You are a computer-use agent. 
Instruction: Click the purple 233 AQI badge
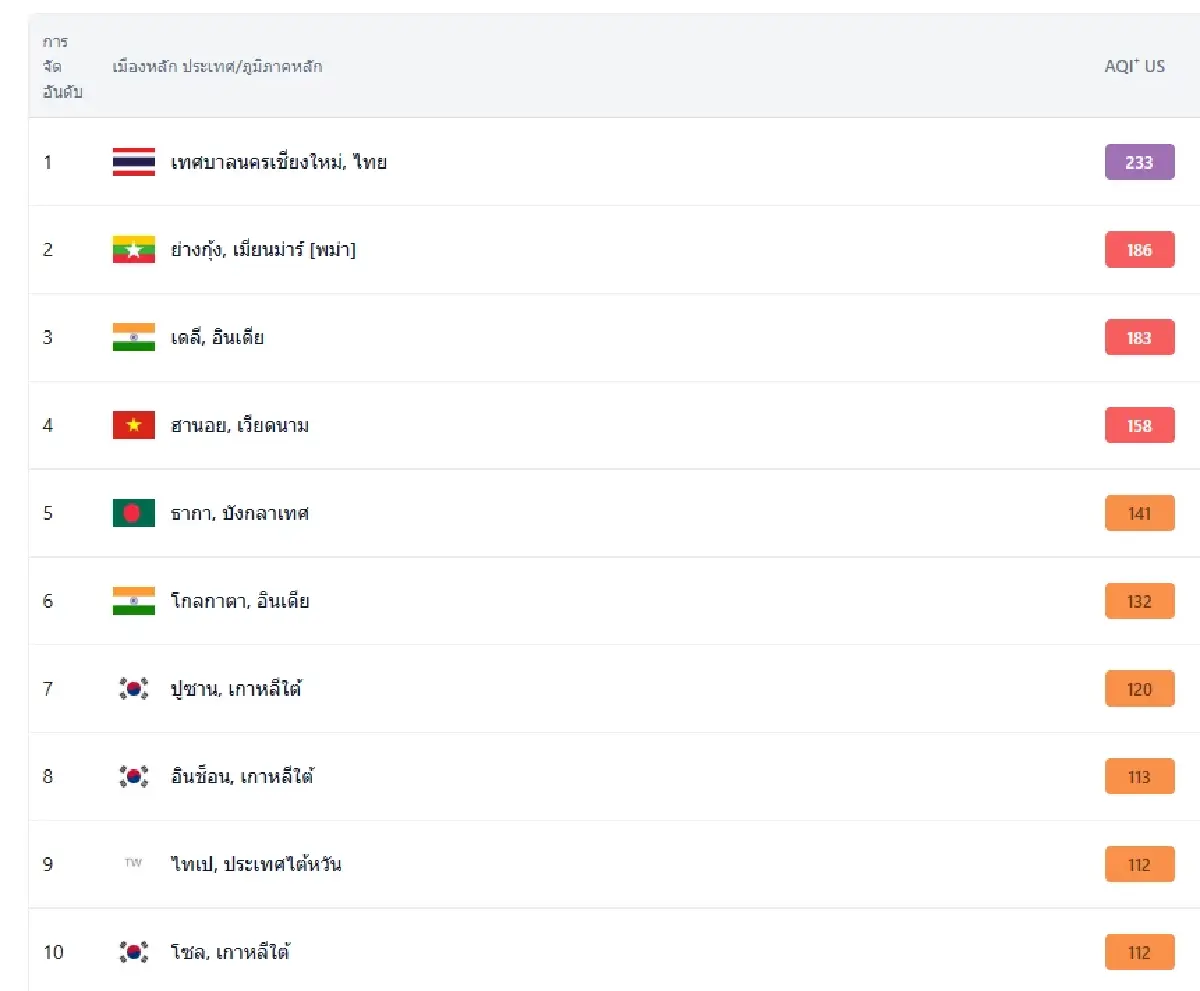tap(1139, 162)
